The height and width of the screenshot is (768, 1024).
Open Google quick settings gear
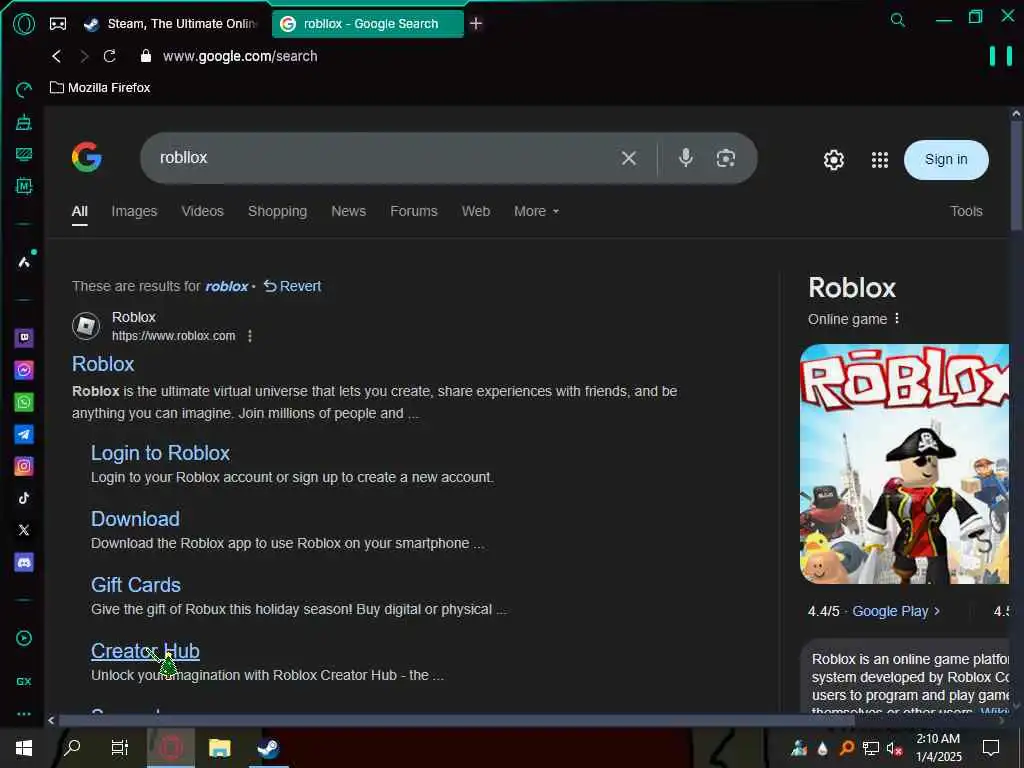coord(833,160)
